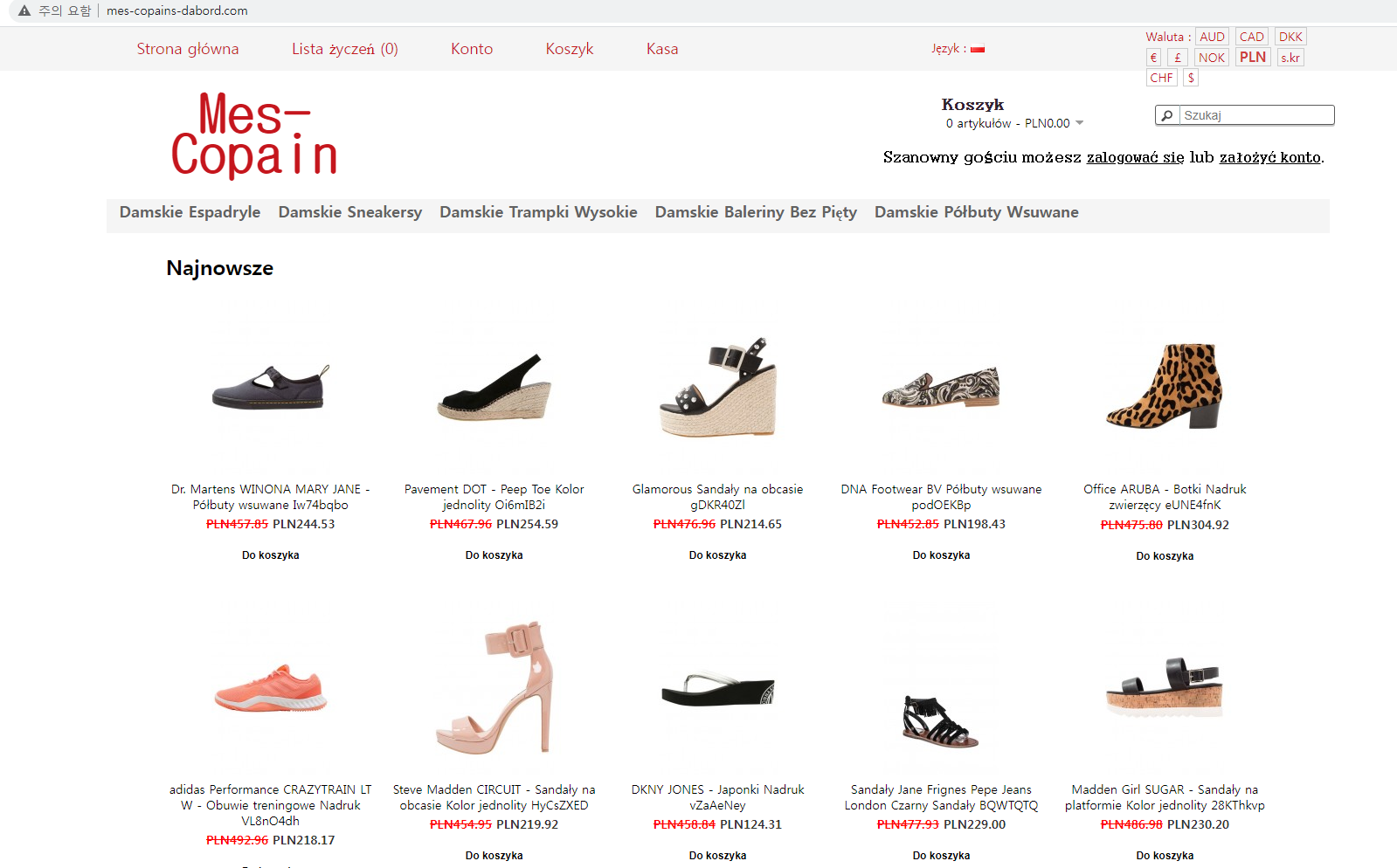Open DNA Footwear loafer image
The width and height of the screenshot is (1397, 868).
click(941, 387)
